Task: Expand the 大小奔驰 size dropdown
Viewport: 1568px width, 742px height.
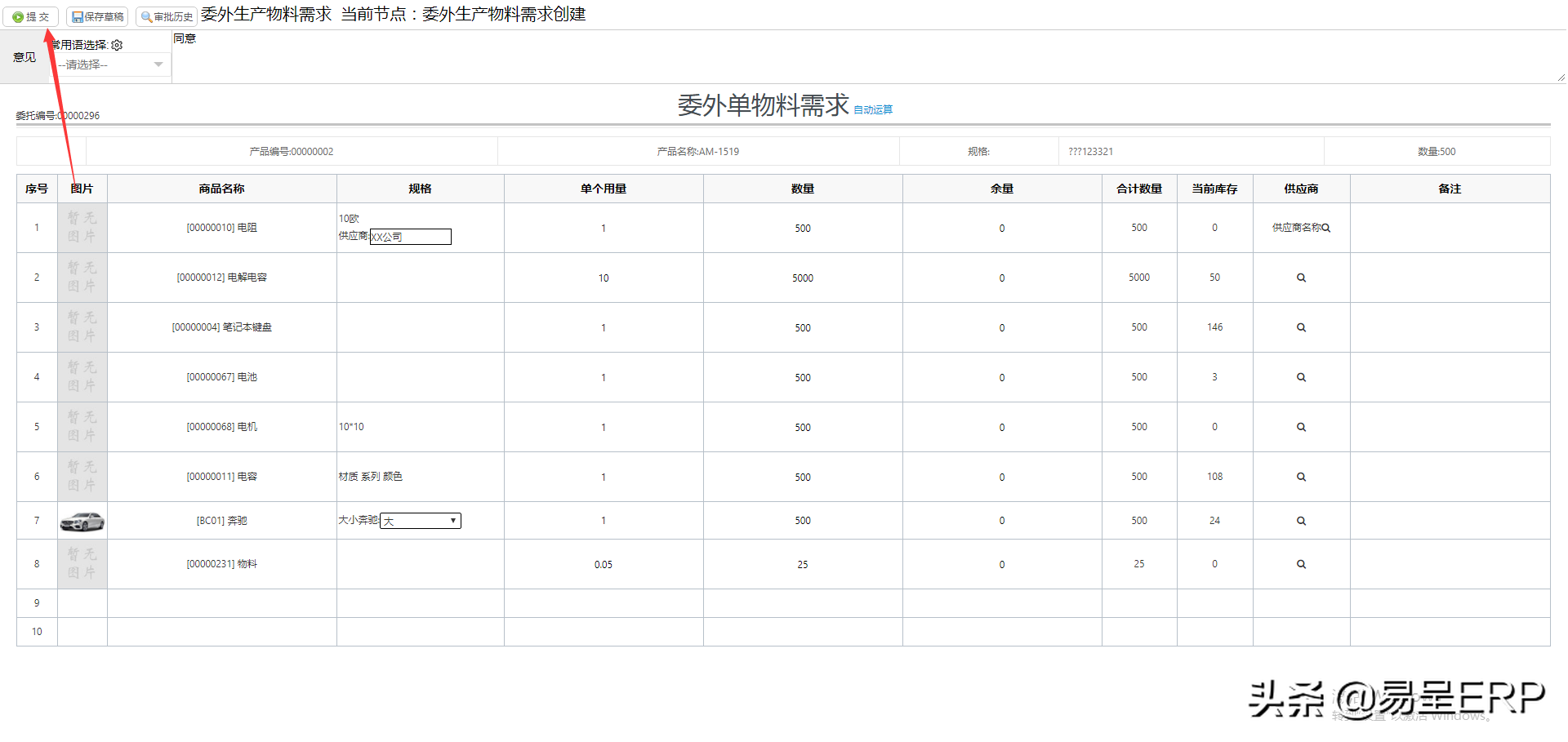Action: pos(421,521)
